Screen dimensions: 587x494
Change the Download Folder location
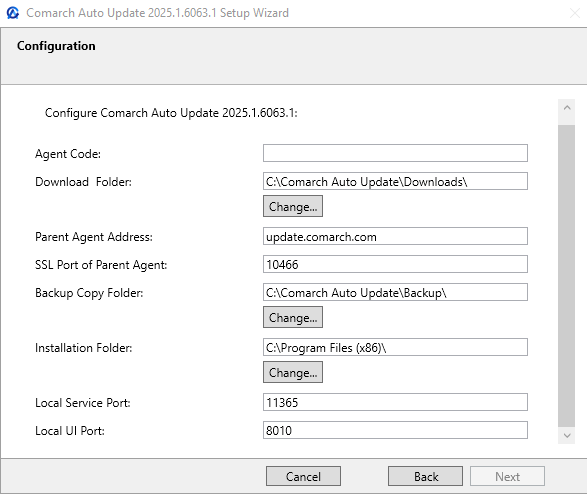(x=293, y=206)
